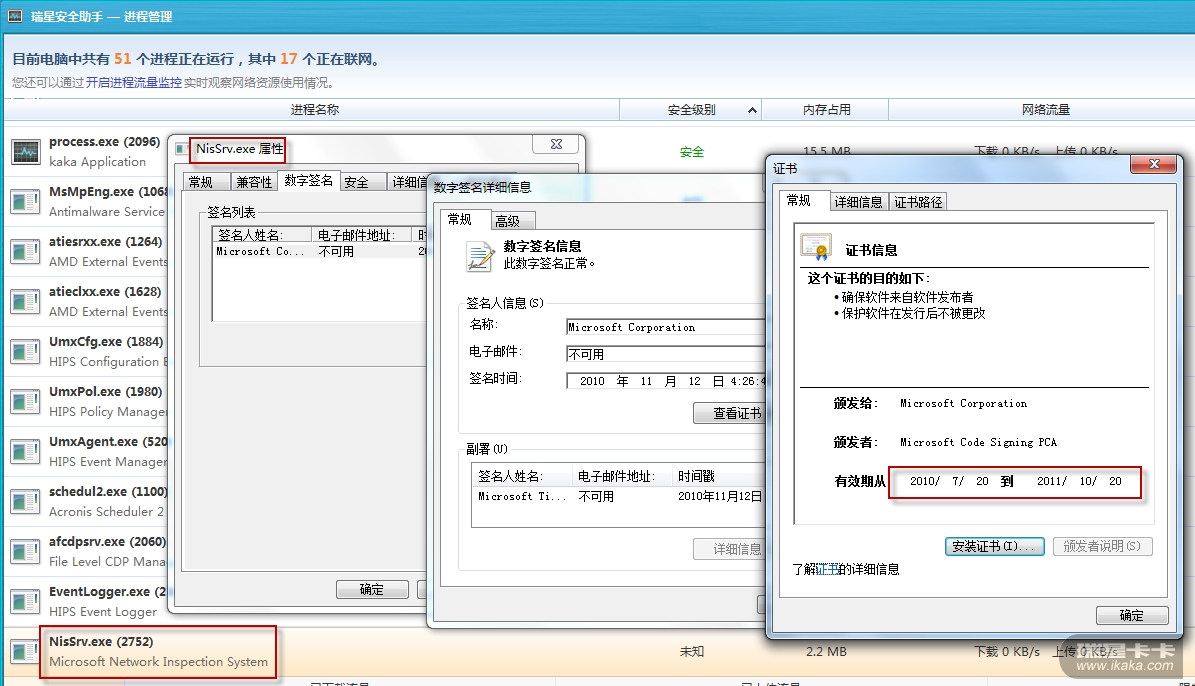Click the process.exe (2096) process icon
This screenshot has width=1195, height=686.
click(25, 152)
